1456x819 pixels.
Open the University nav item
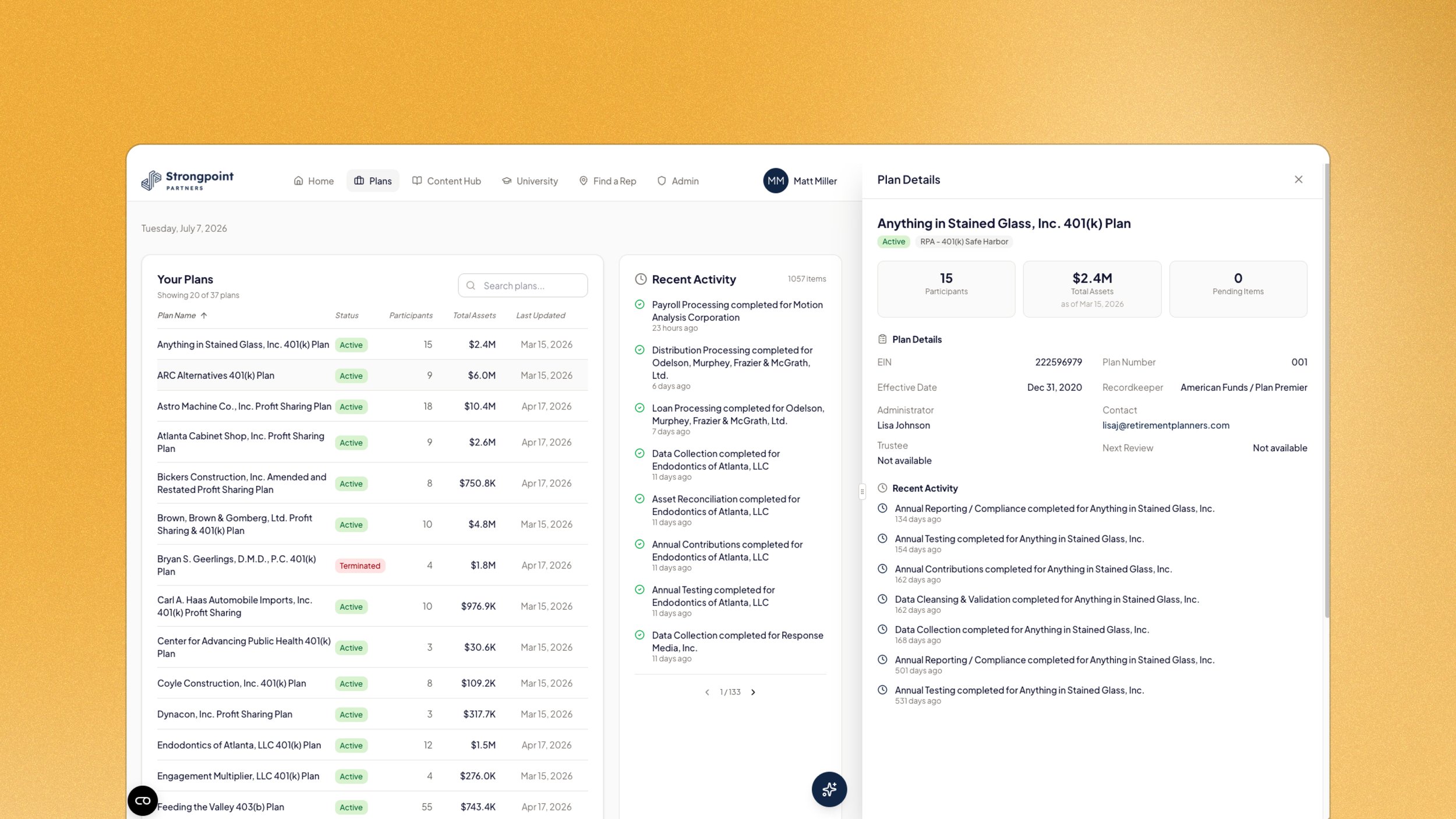tap(530, 181)
